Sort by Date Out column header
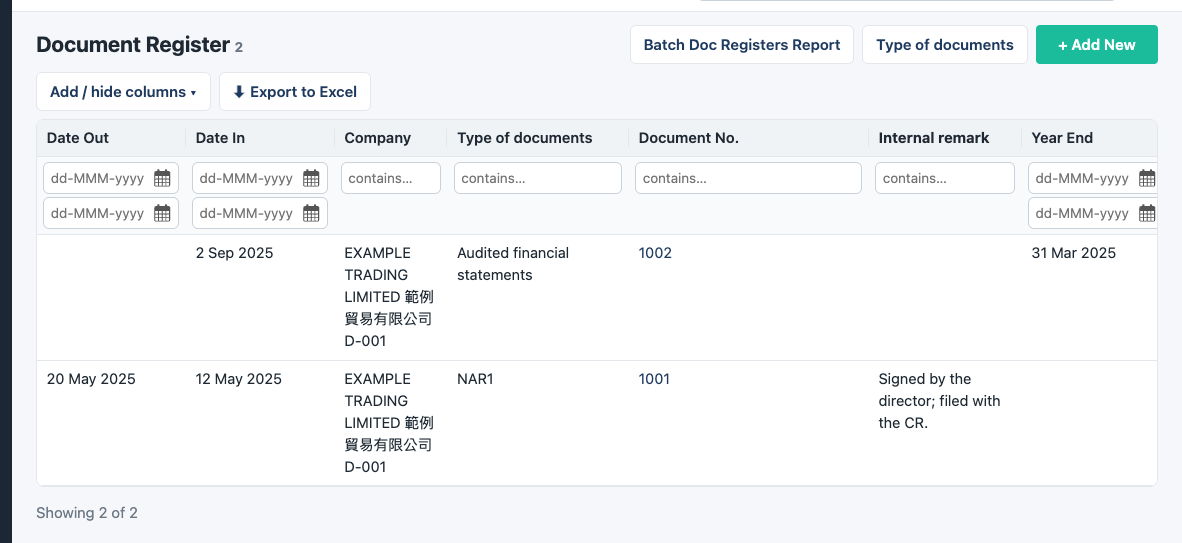The height and width of the screenshot is (543, 1182). (78, 138)
